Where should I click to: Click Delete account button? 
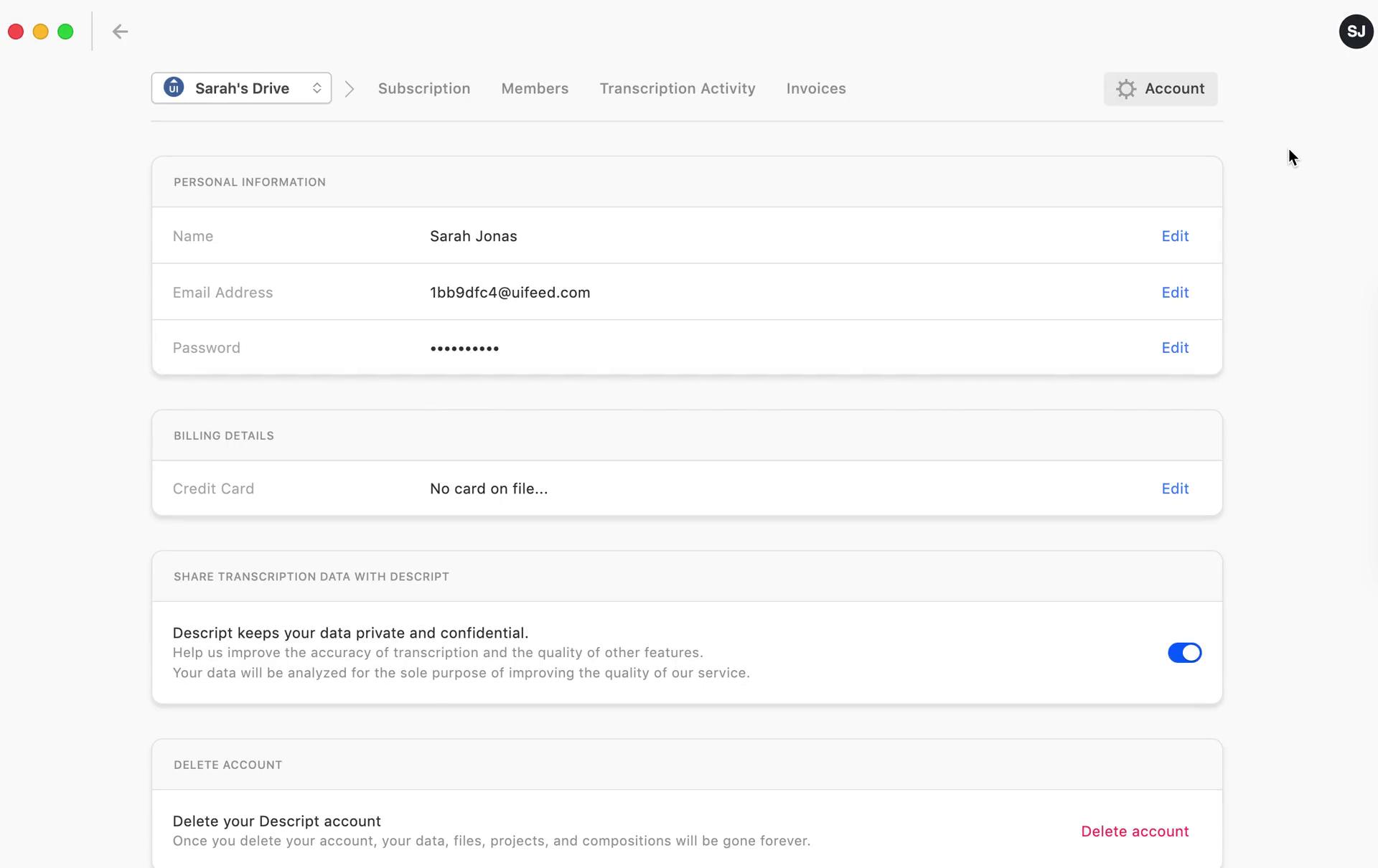tap(1135, 832)
